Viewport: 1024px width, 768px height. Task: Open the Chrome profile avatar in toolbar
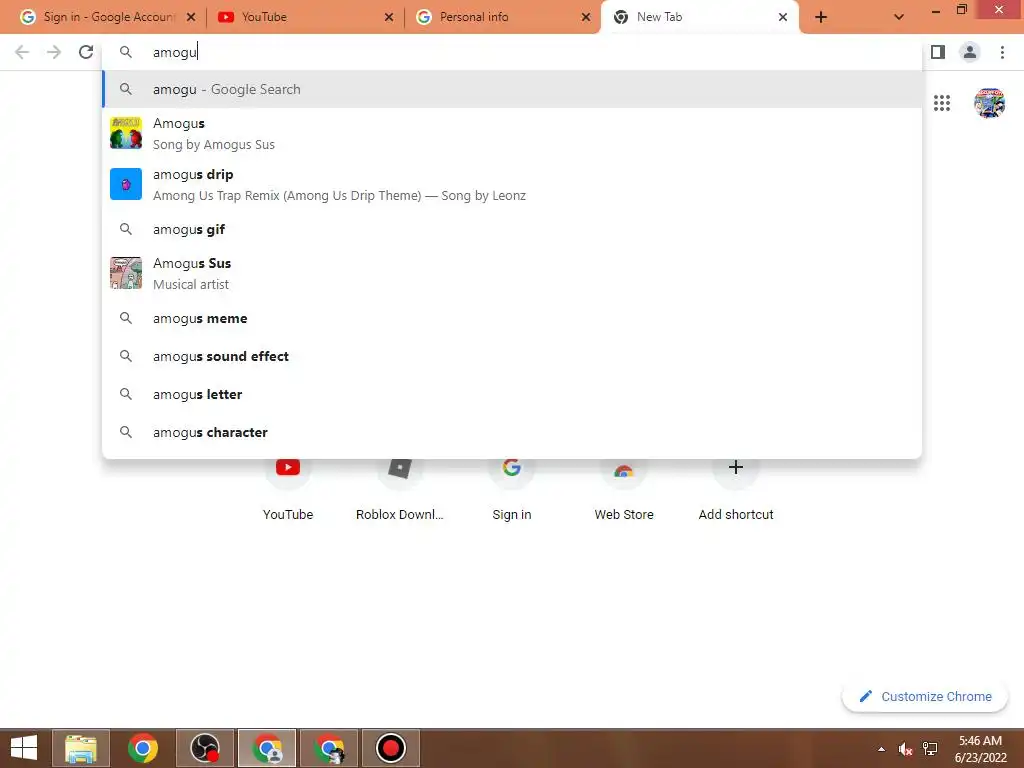click(x=970, y=52)
